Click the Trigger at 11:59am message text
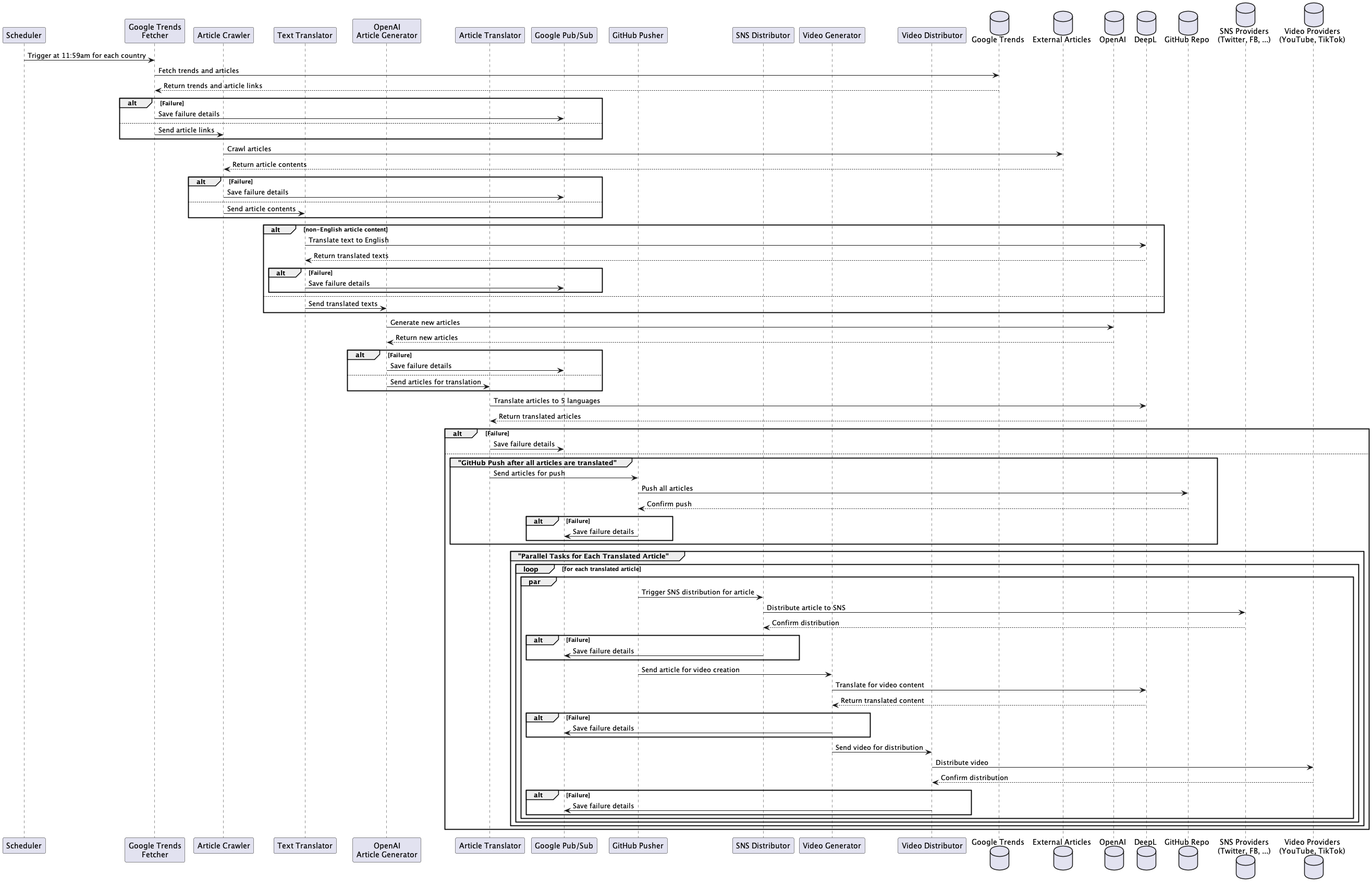The image size is (1372, 887). click(x=87, y=56)
